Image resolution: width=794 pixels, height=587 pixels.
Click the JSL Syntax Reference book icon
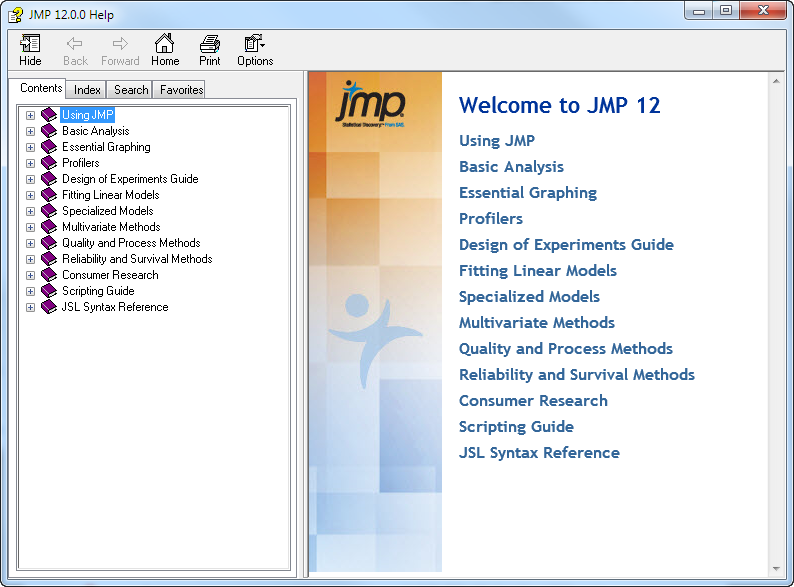point(49,307)
